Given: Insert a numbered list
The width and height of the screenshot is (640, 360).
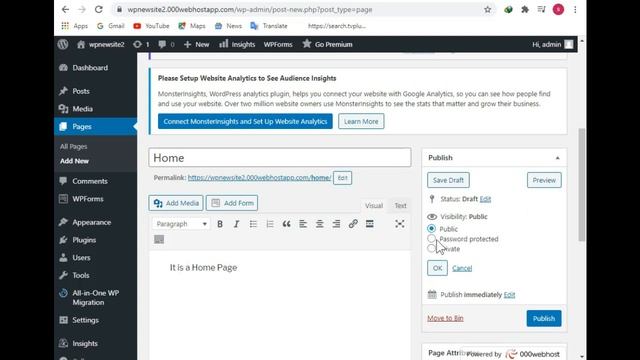Looking at the screenshot, I should [270, 224].
